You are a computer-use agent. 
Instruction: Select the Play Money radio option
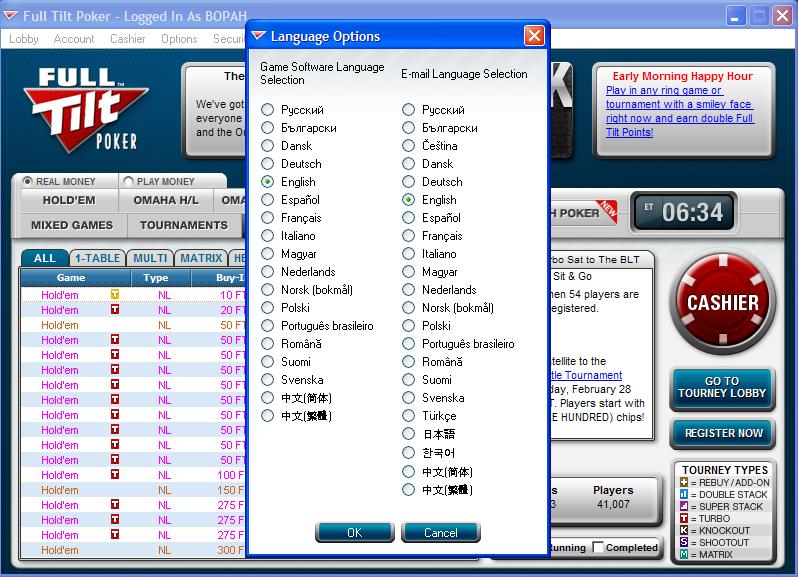127,182
